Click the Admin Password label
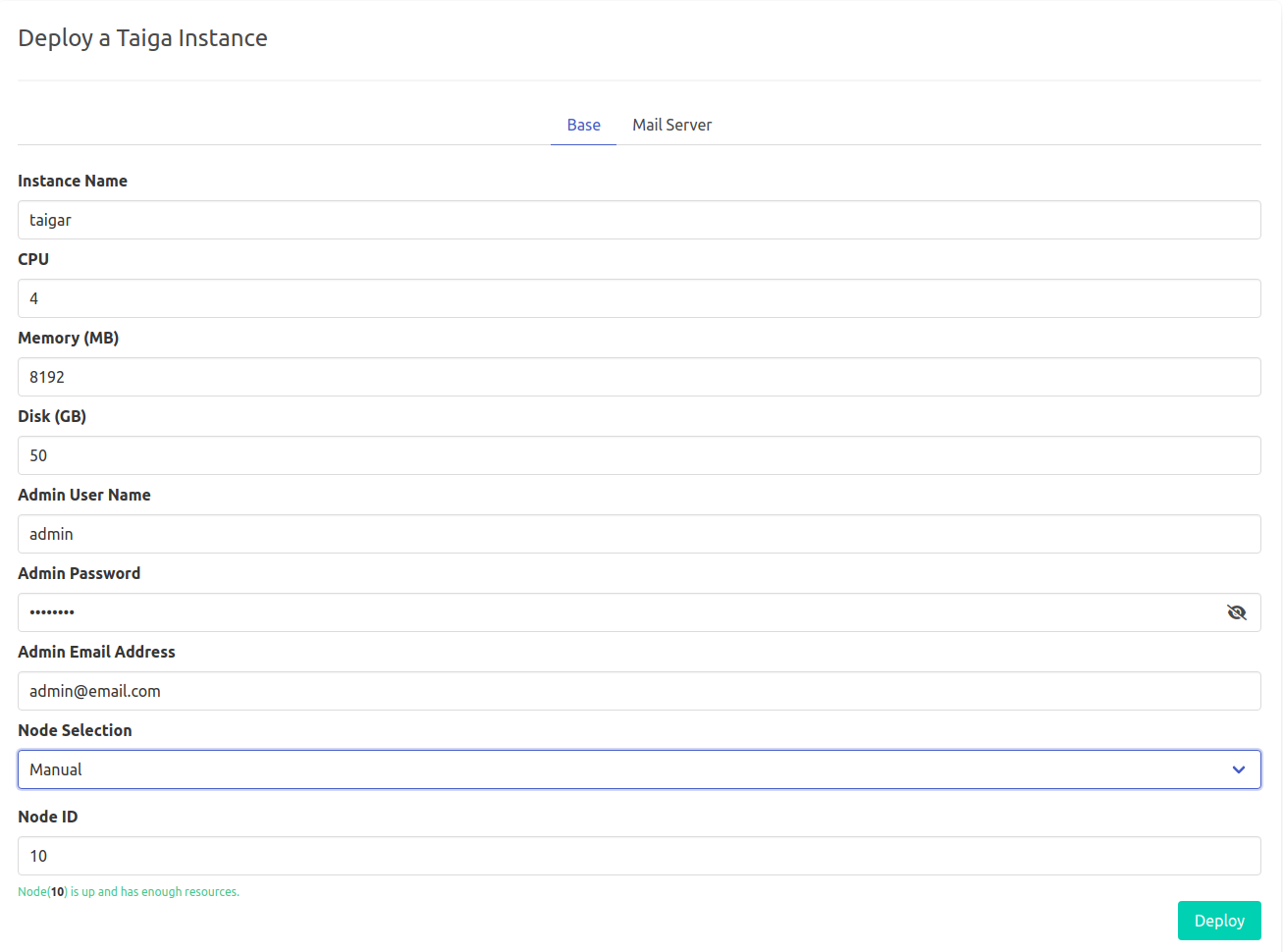 tap(79, 573)
